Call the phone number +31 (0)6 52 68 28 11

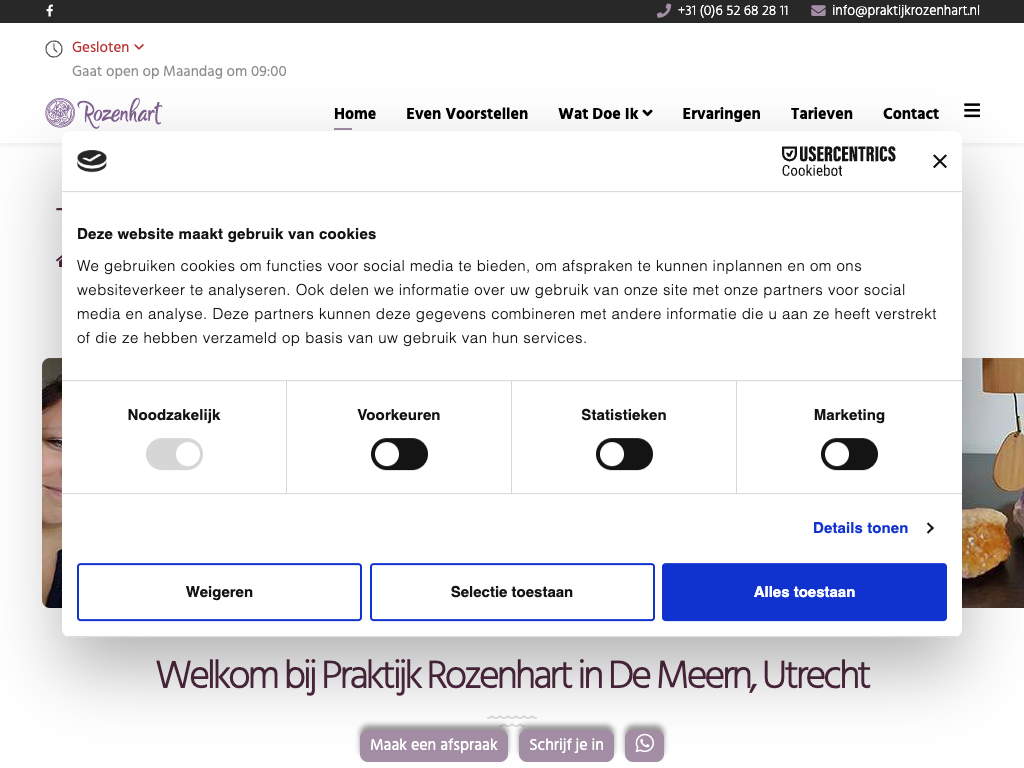click(x=733, y=10)
